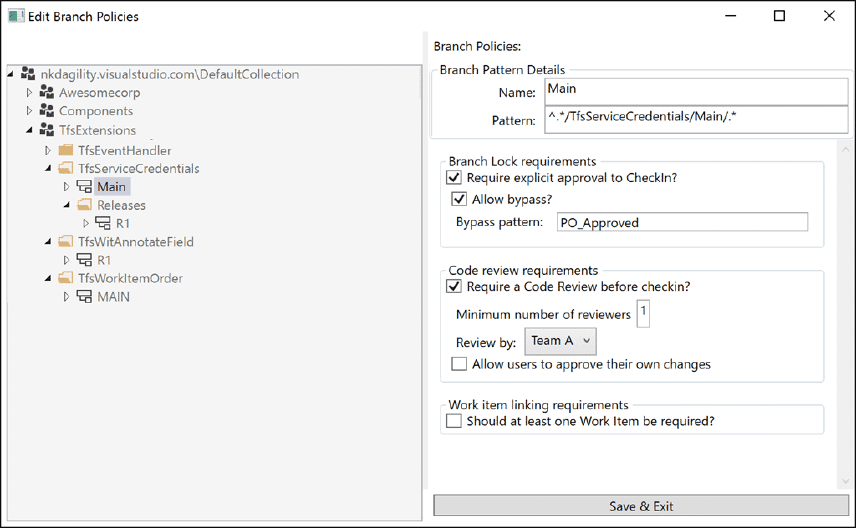Select the Components tree item label
Screen dimensions: 856x528
pyautogui.click(x=96, y=111)
